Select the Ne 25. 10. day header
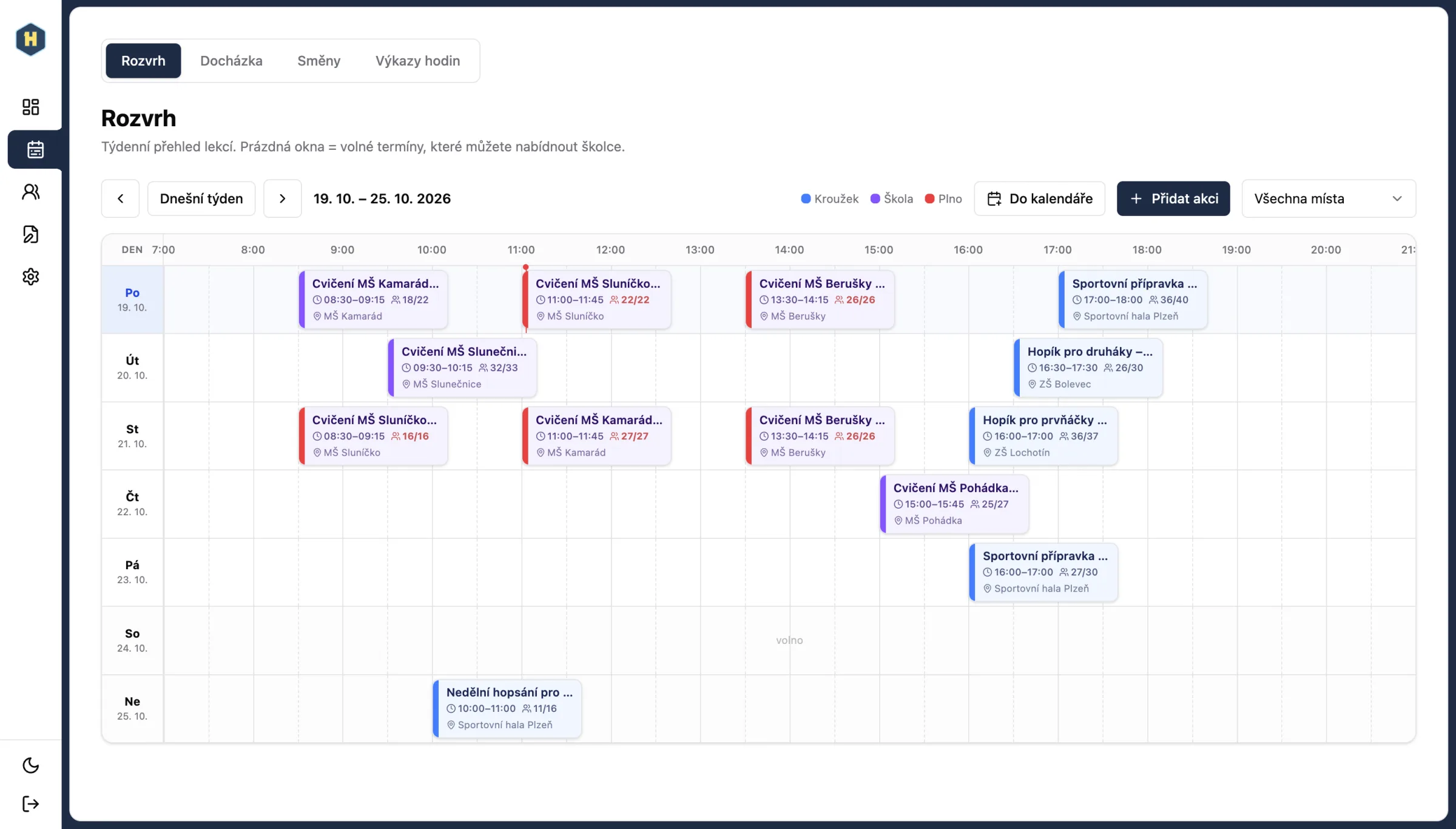The image size is (1456, 829). 132,709
